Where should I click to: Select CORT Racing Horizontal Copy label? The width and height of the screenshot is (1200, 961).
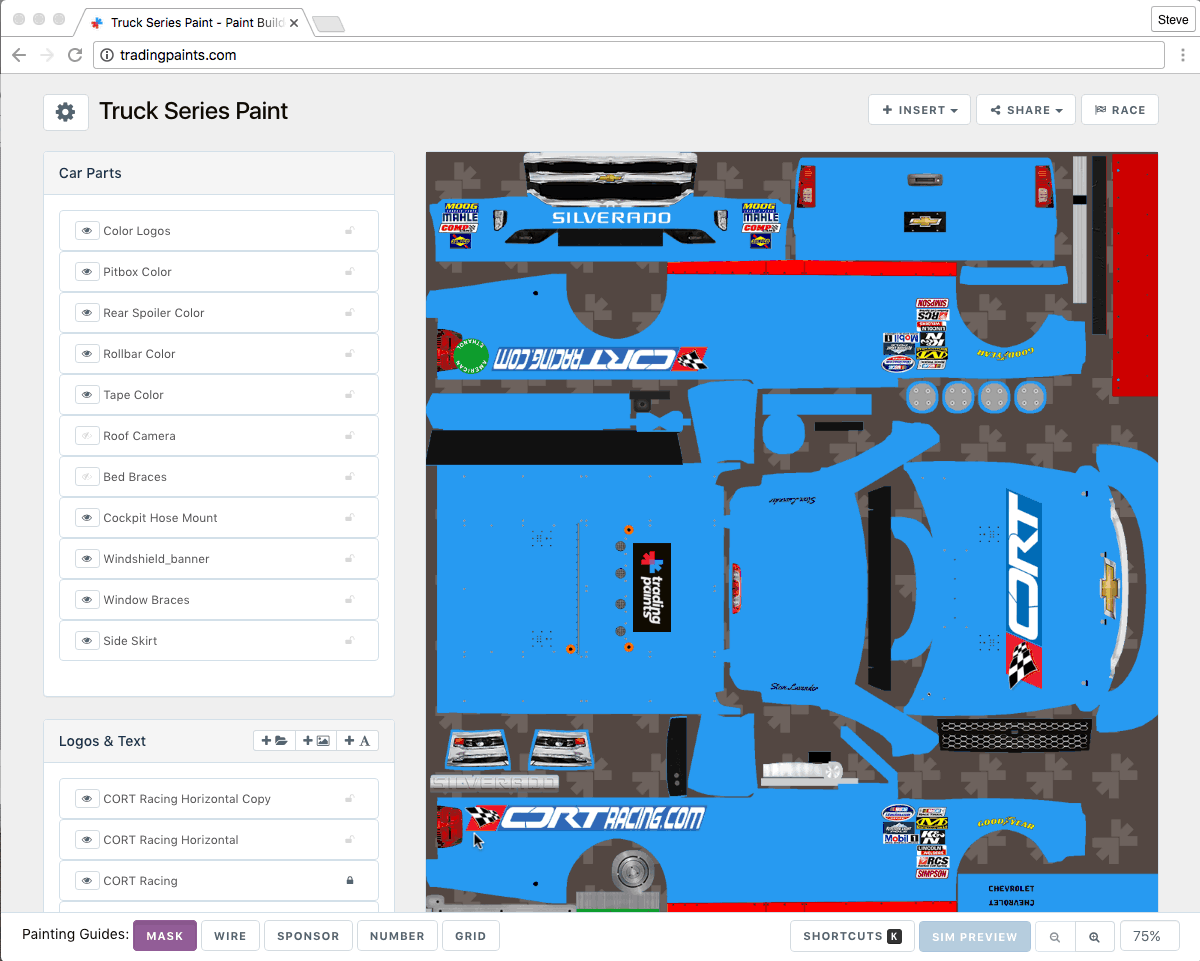(x=187, y=799)
